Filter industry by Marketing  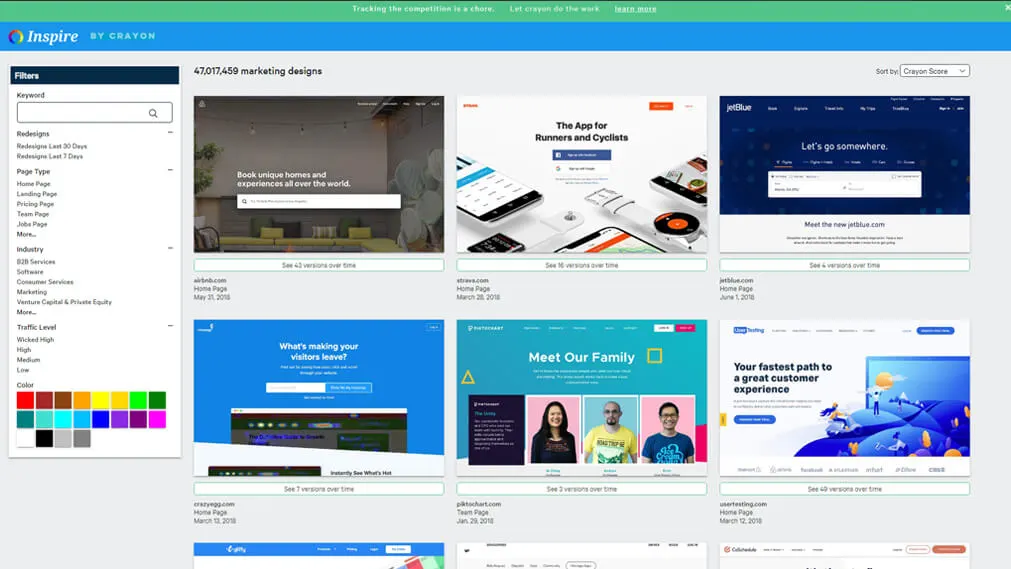[x=32, y=292]
